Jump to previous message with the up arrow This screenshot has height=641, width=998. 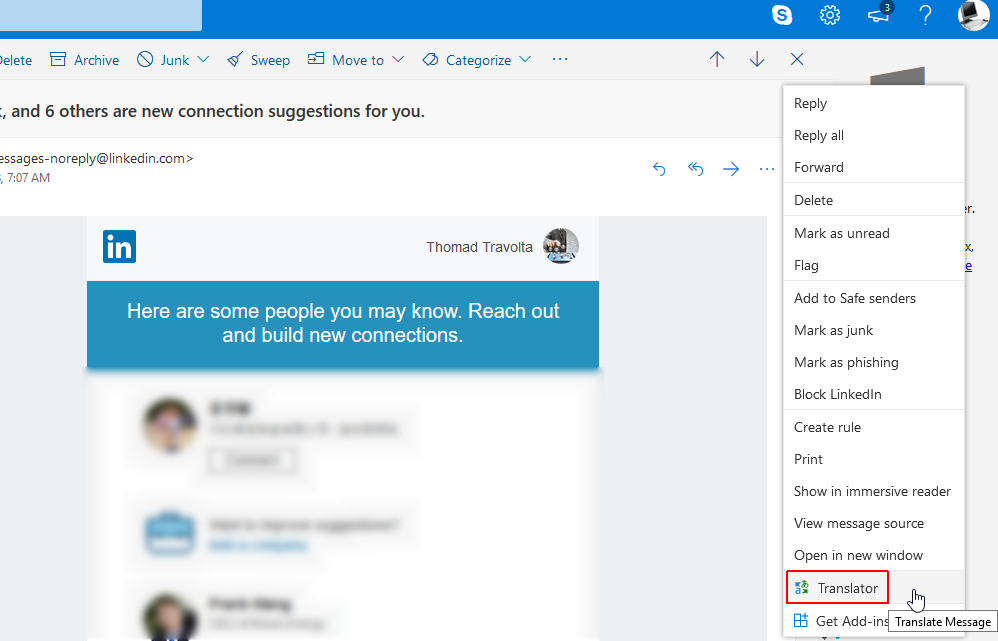tap(717, 59)
